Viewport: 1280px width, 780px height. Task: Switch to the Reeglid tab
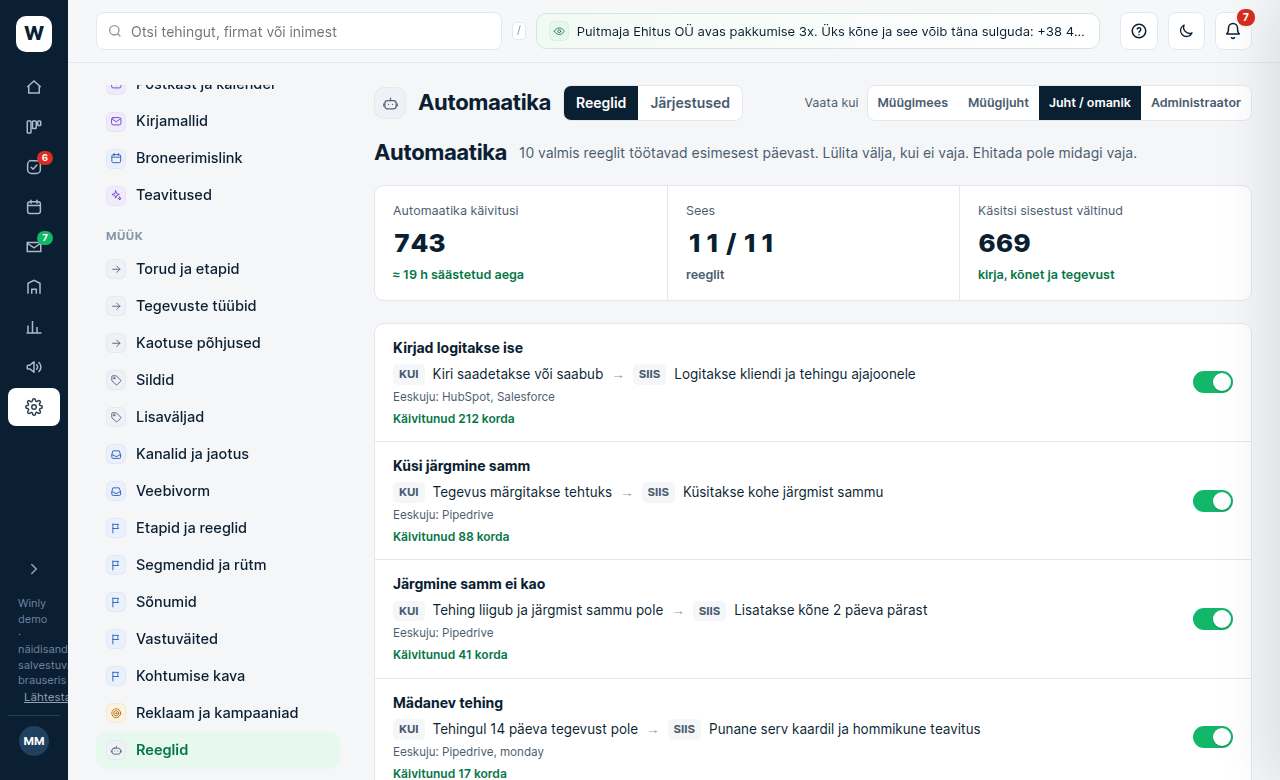[601, 103]
